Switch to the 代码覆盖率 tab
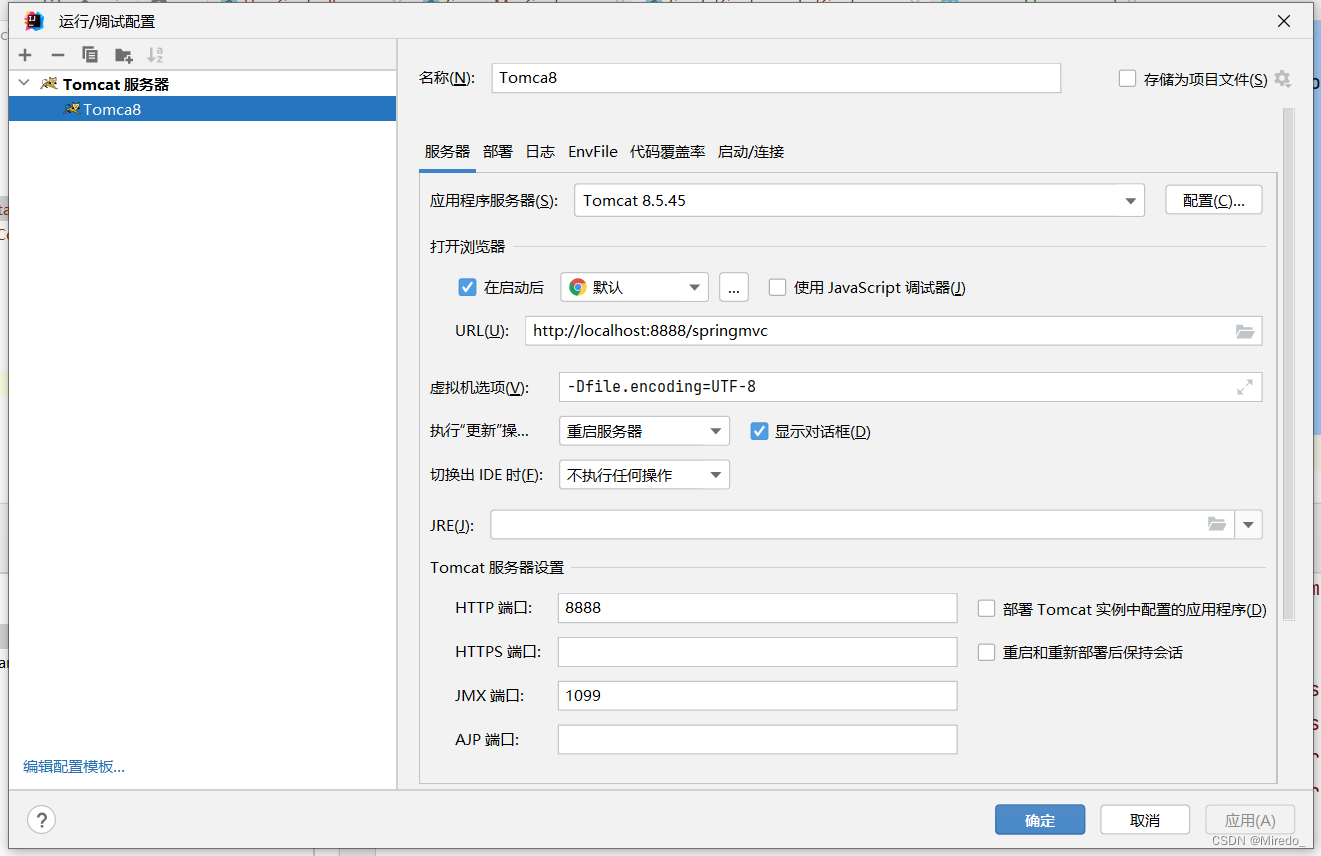 pyautogui.click(x=667, y=151)
